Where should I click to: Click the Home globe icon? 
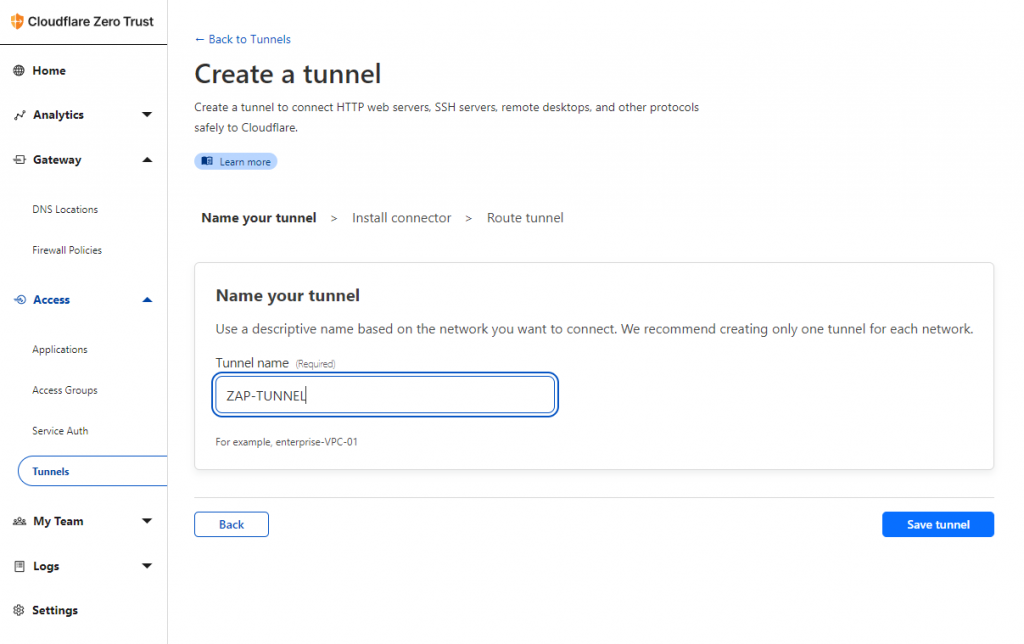tap(19, 71)
